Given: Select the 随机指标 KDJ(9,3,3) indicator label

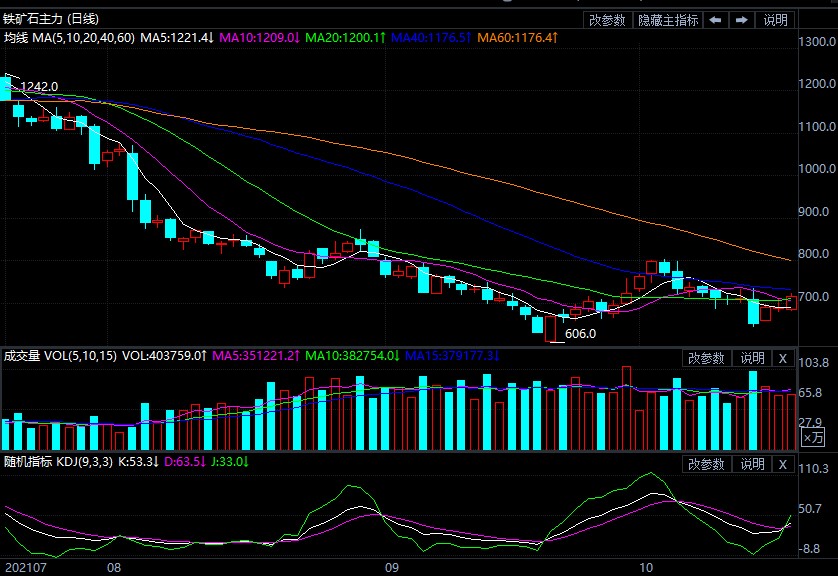Looking at the screenshot, I should pyautogui.click(x=58, y=462).
